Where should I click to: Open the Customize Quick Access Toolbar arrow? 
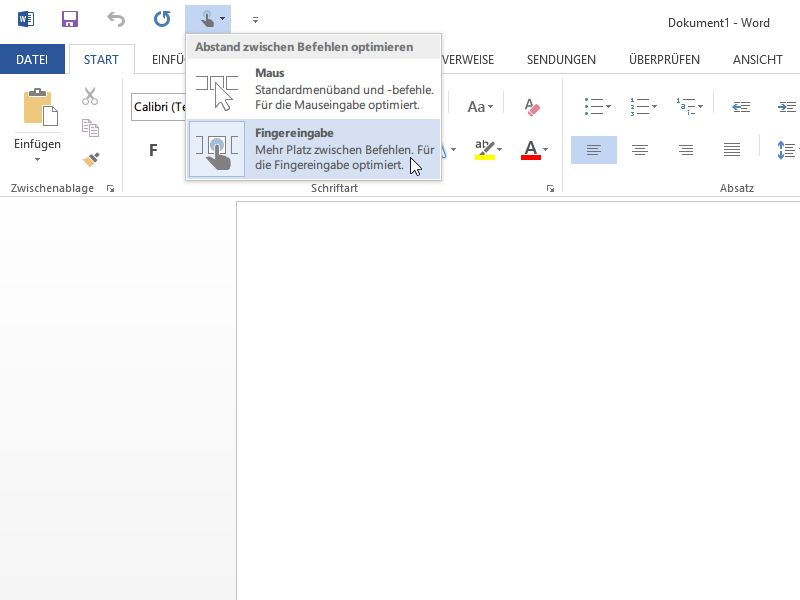[255, 20]
